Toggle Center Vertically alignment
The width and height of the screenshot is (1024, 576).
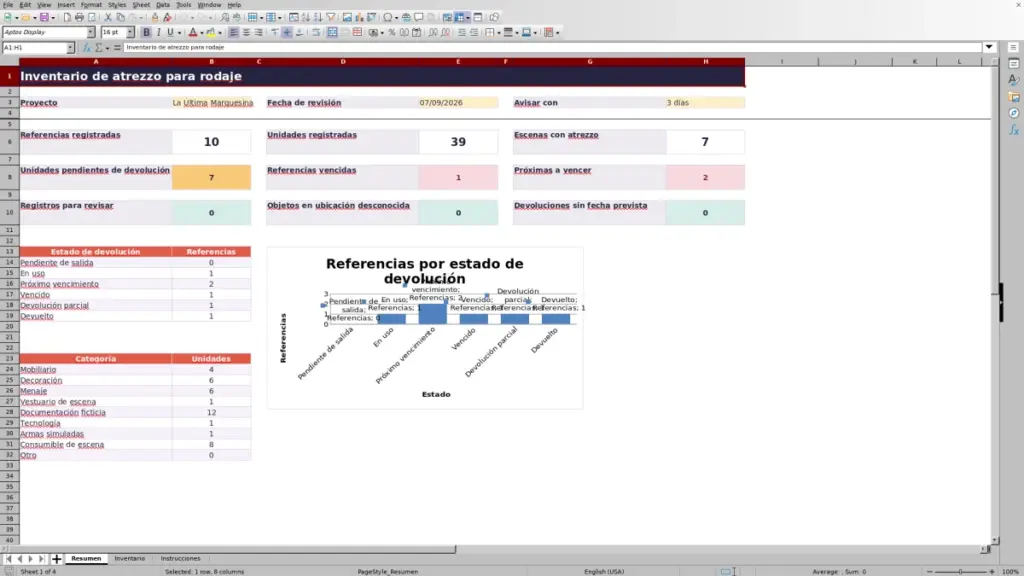point(287,32)
